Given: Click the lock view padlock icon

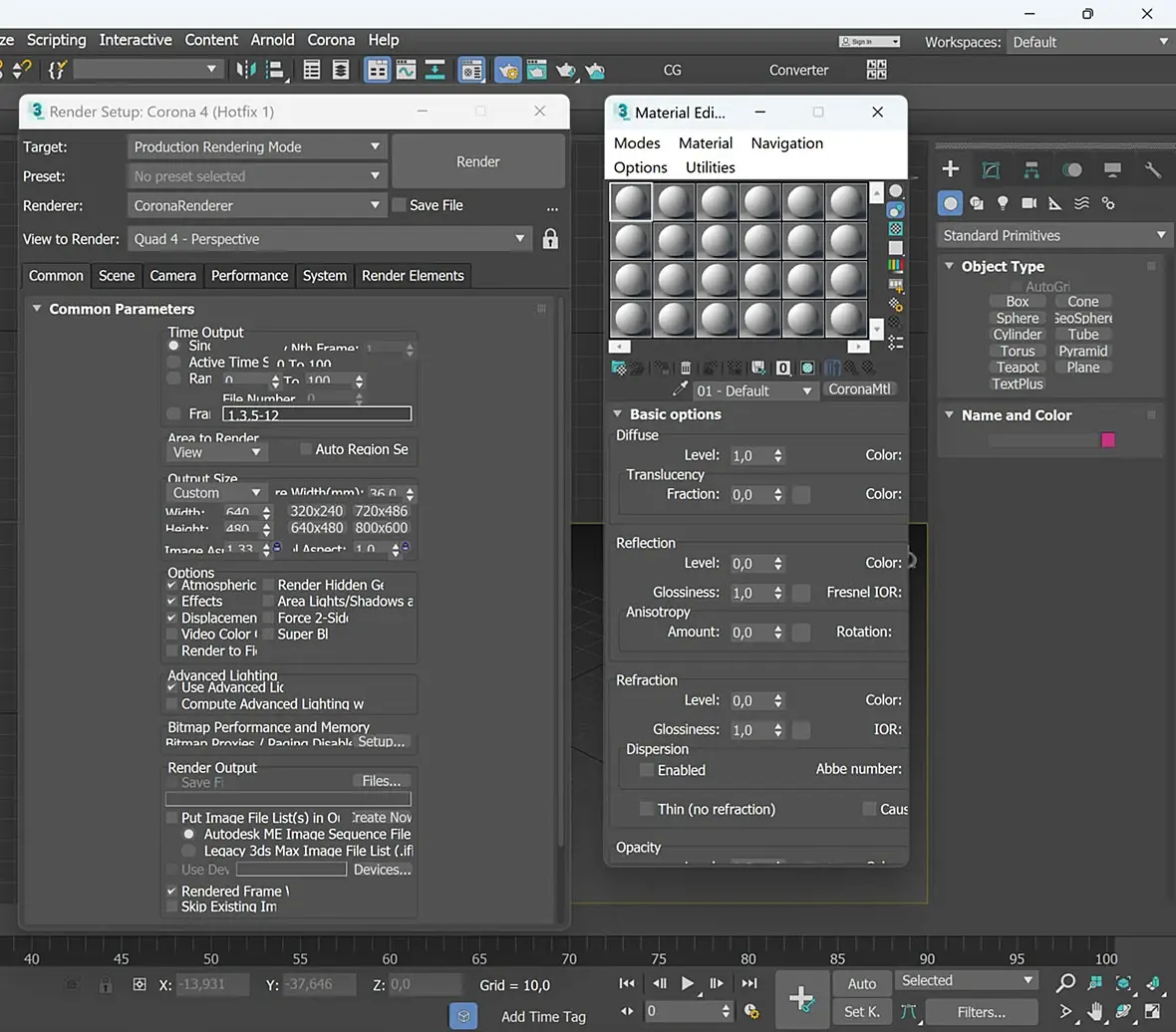Looking at the screenshot, I should (550, 239).
